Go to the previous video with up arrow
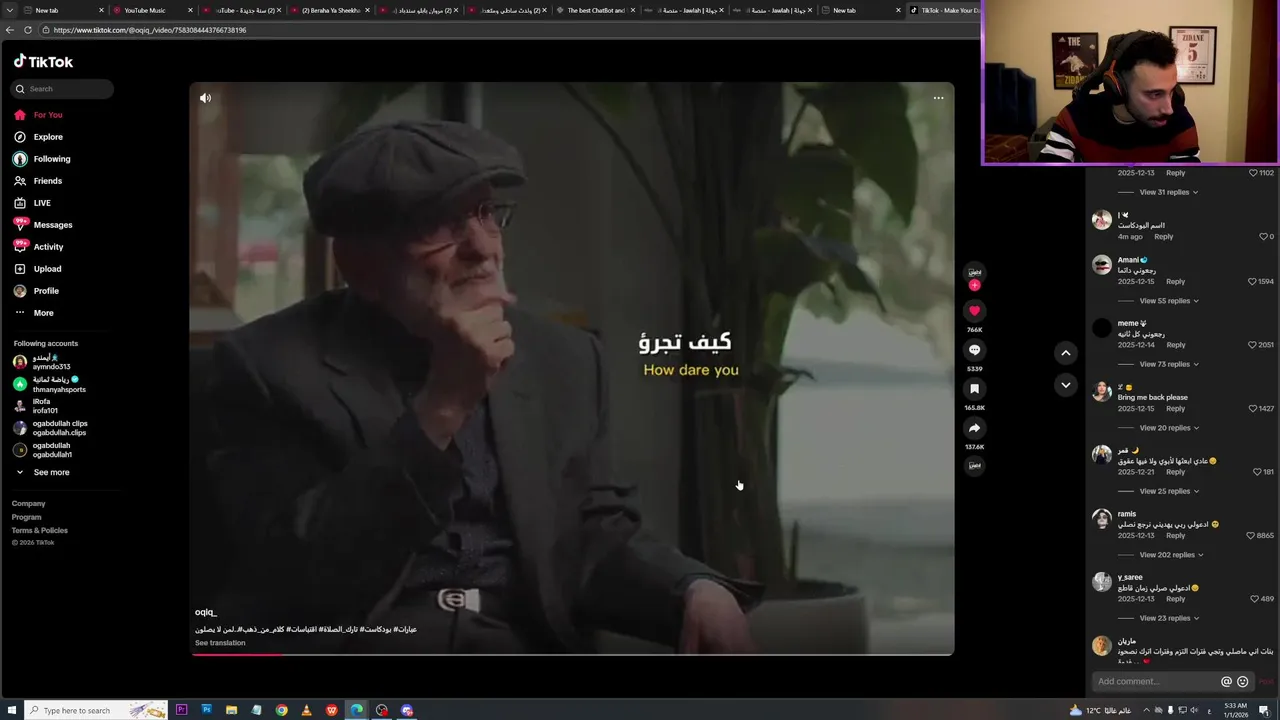 [x=1065, y=353]
